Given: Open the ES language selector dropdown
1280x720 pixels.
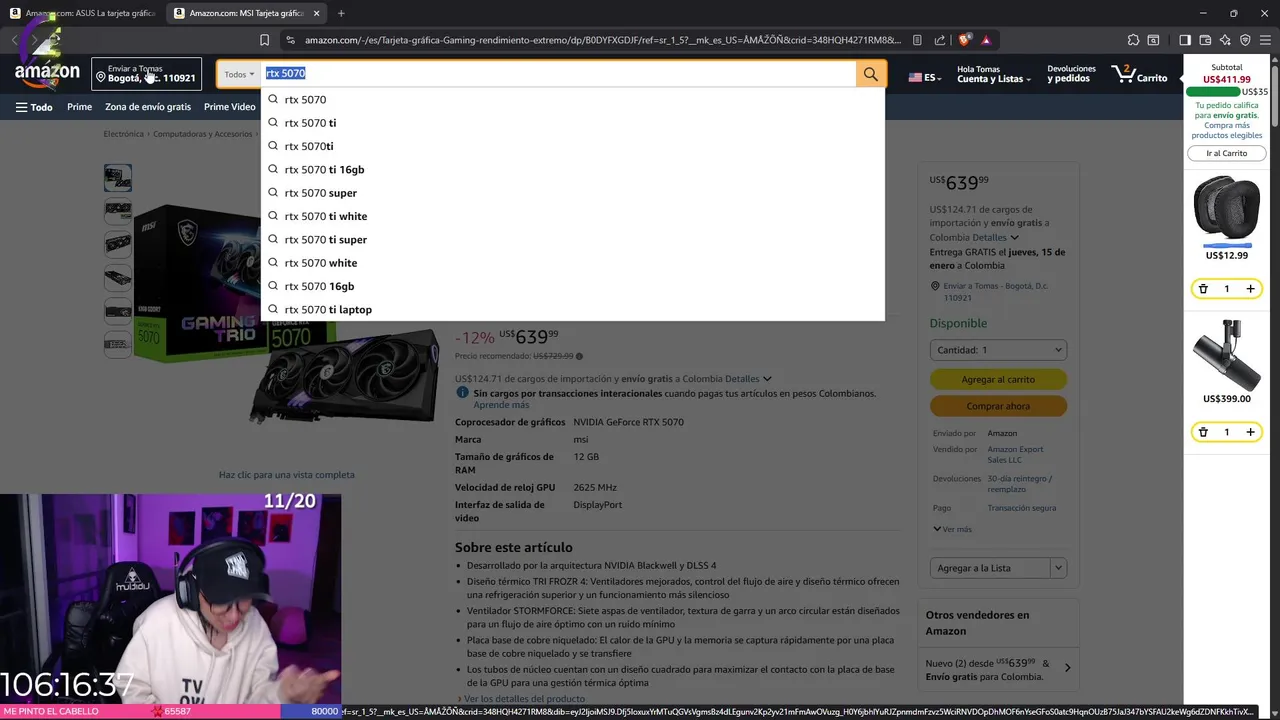Looking at the screenshot, I should (924, 77).
